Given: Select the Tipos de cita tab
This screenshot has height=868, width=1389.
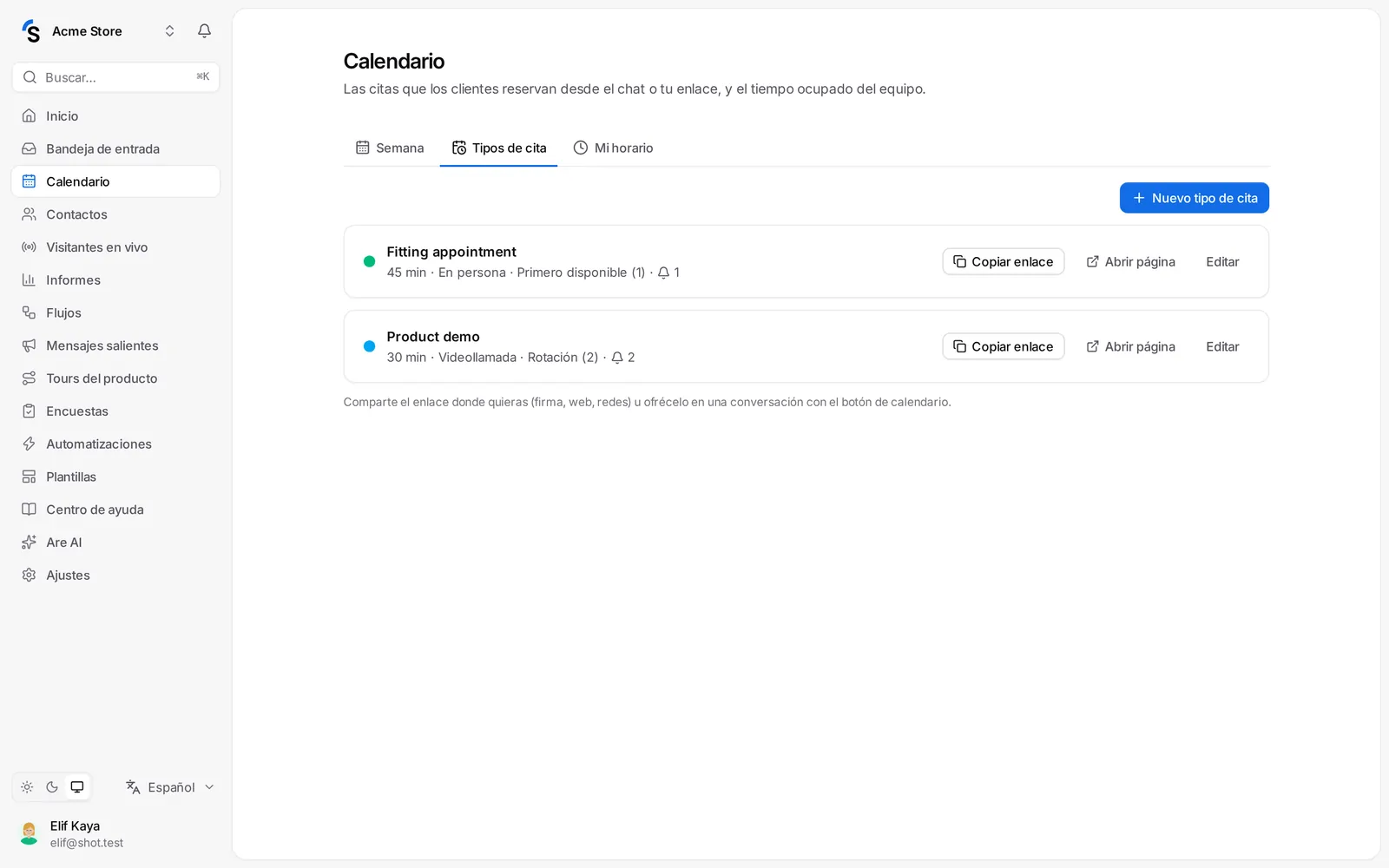Looking at the screenshot, I should pyautogui.click(x=499, y=148).
